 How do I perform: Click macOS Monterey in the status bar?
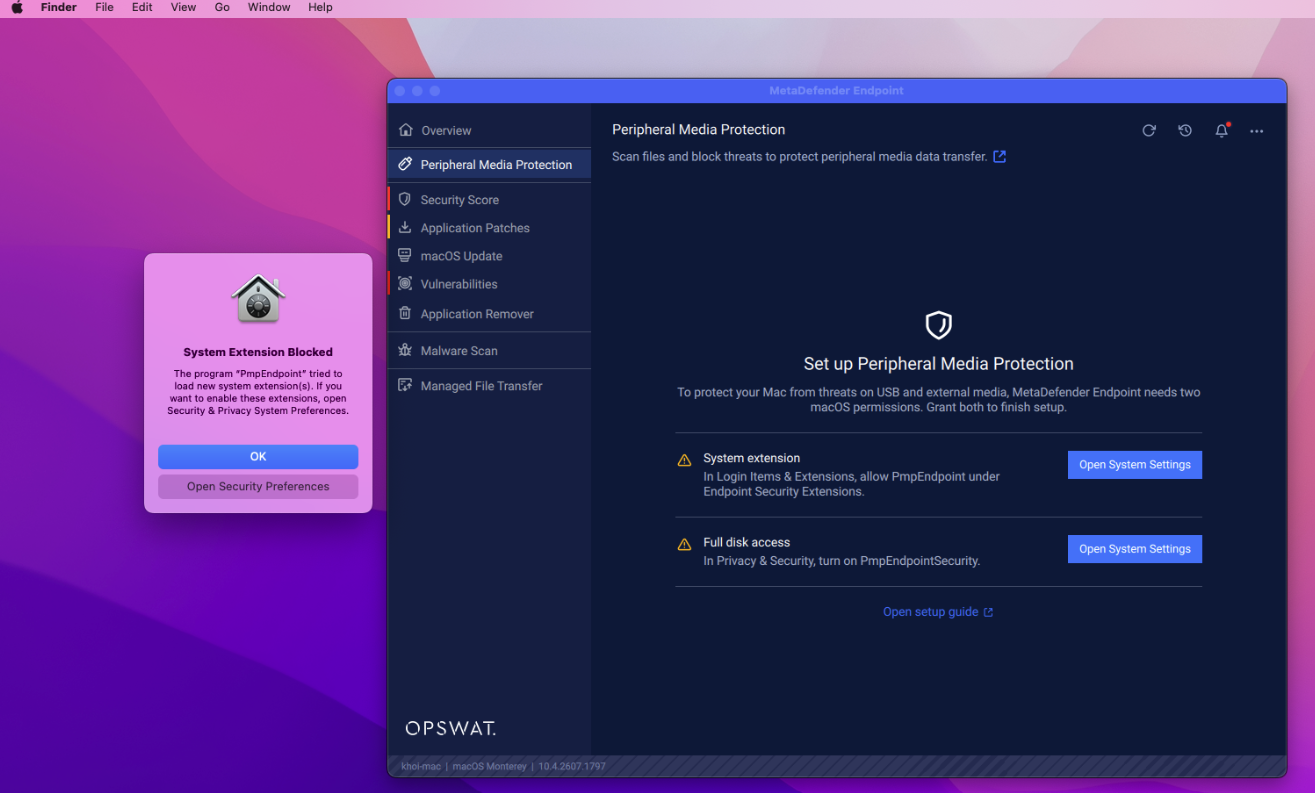coord(489,767)
